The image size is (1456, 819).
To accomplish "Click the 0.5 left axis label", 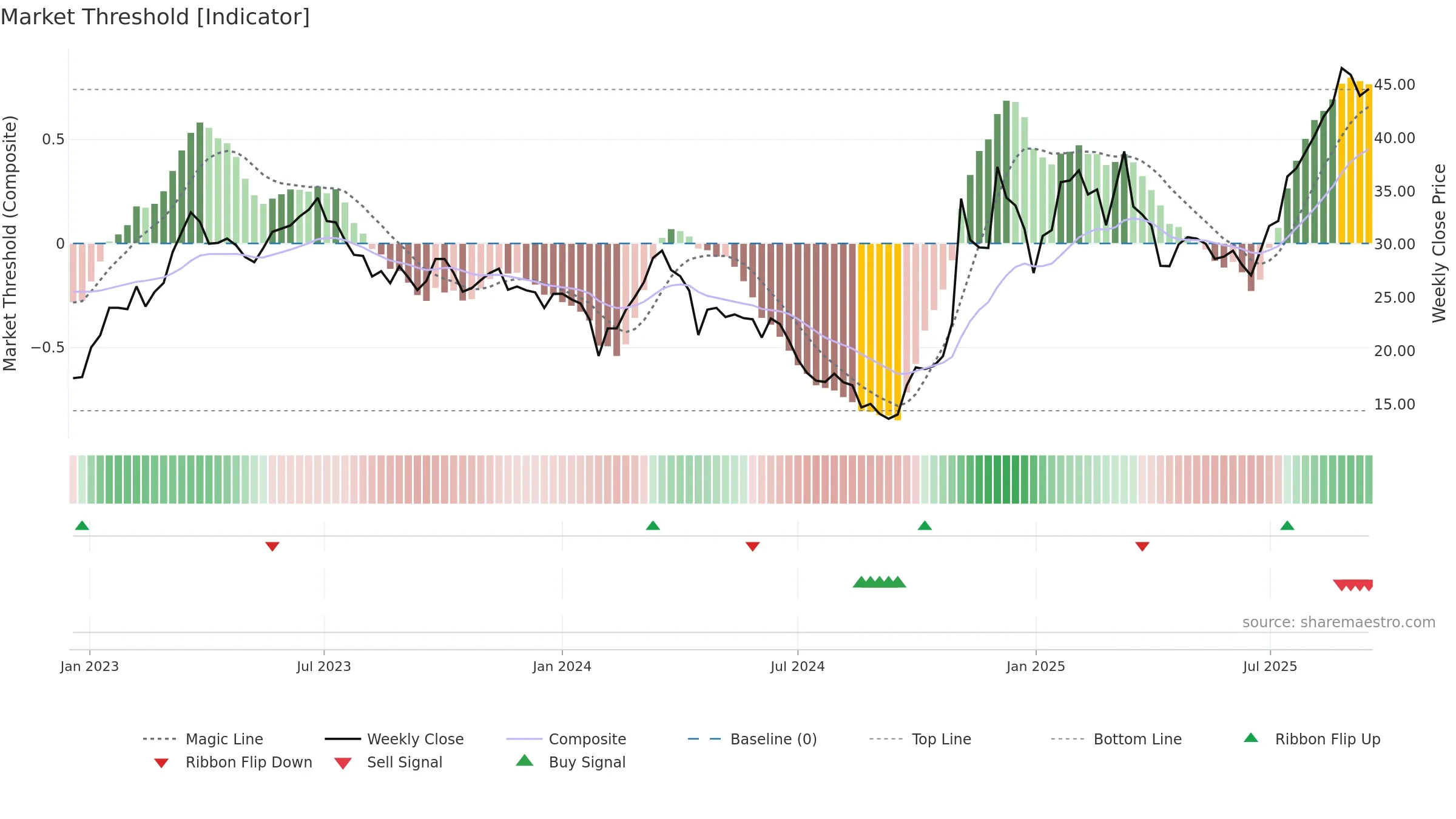I will (53, 140).
